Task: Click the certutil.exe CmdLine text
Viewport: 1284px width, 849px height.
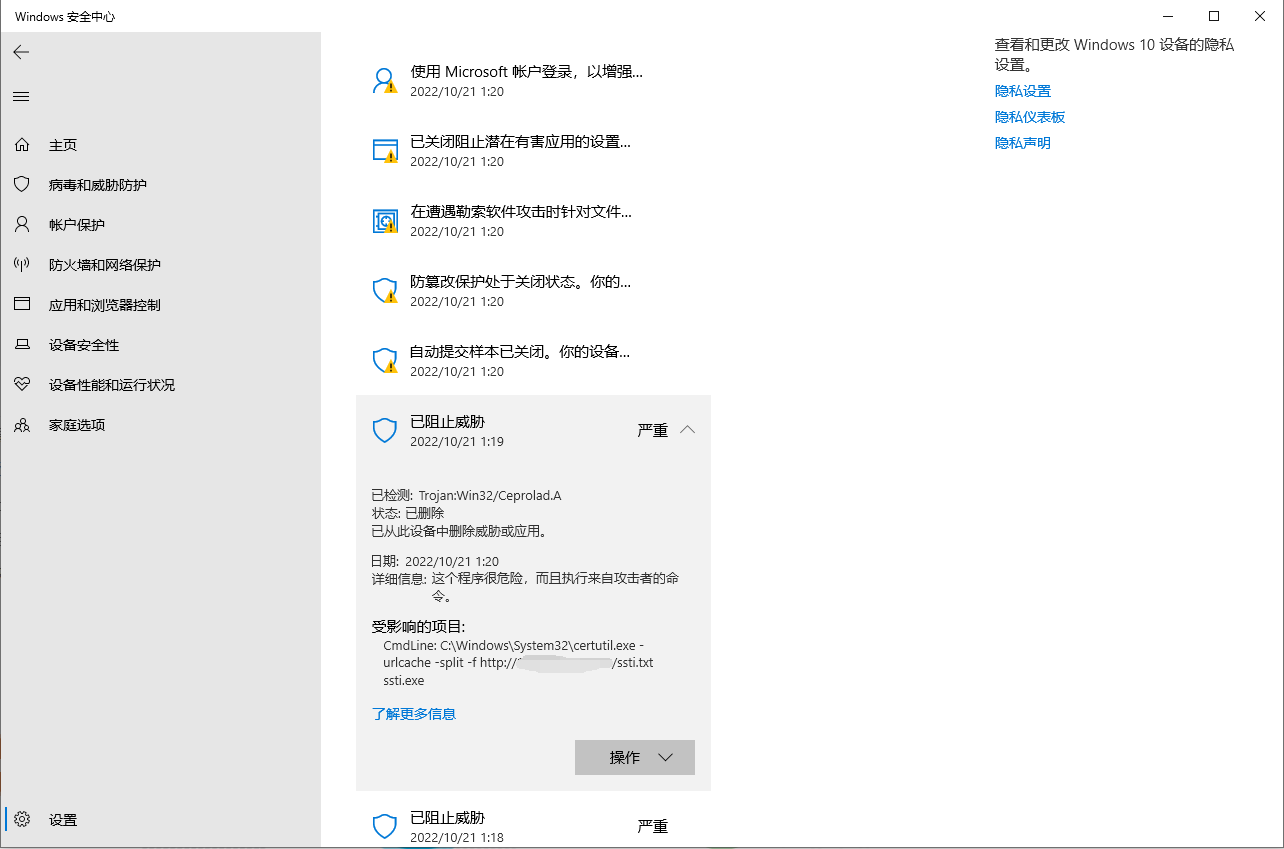Action: coord(518,663)
